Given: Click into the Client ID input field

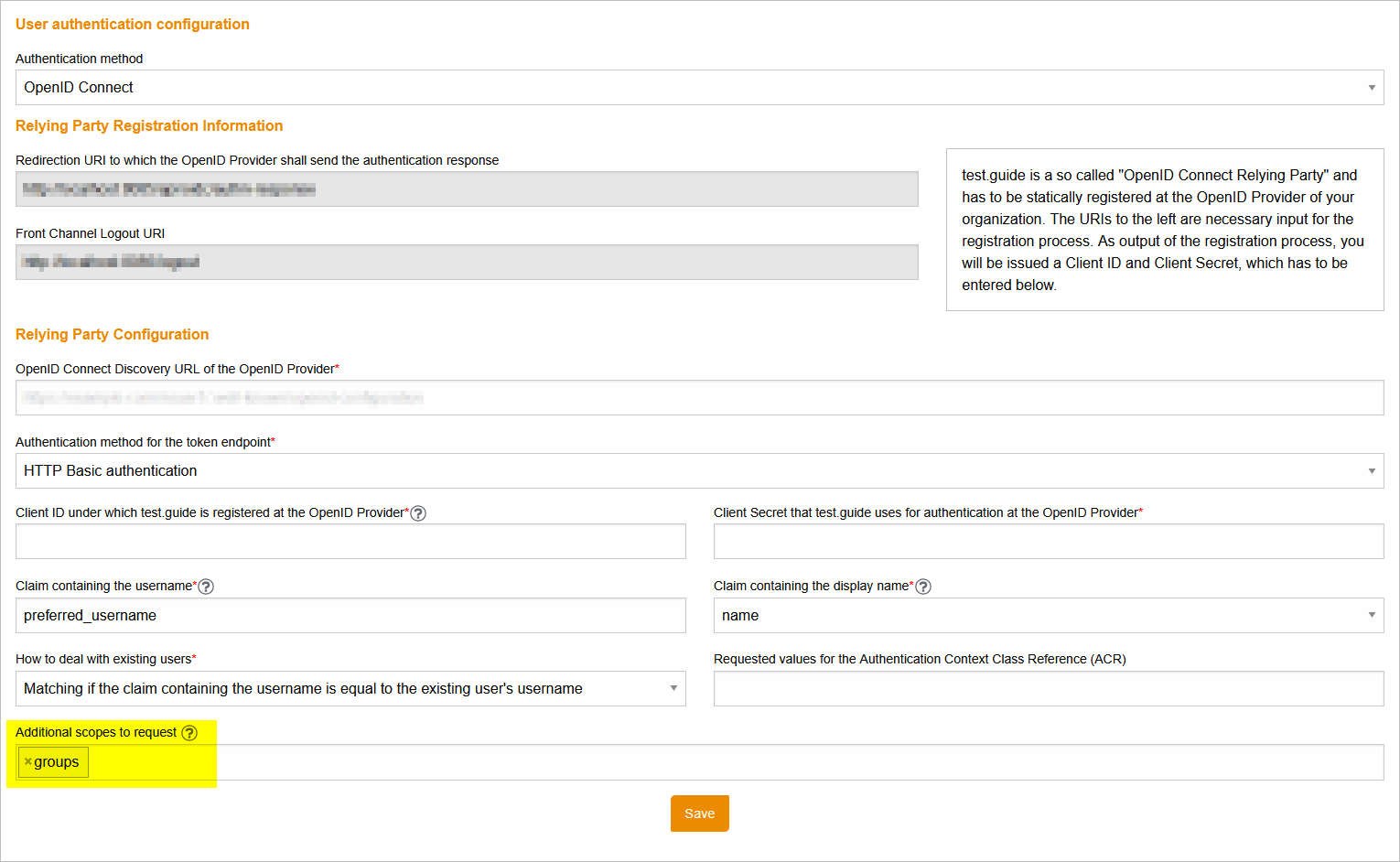Looking at the screenshot, I should [350, 542].
